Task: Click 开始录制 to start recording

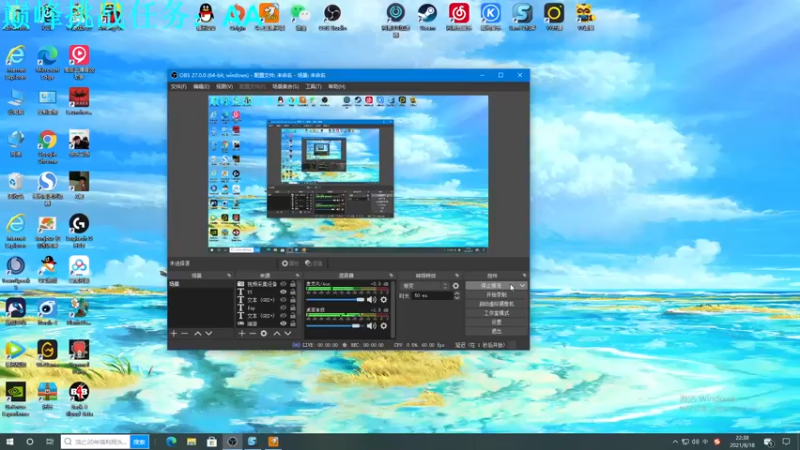Action: pos(496,295)
